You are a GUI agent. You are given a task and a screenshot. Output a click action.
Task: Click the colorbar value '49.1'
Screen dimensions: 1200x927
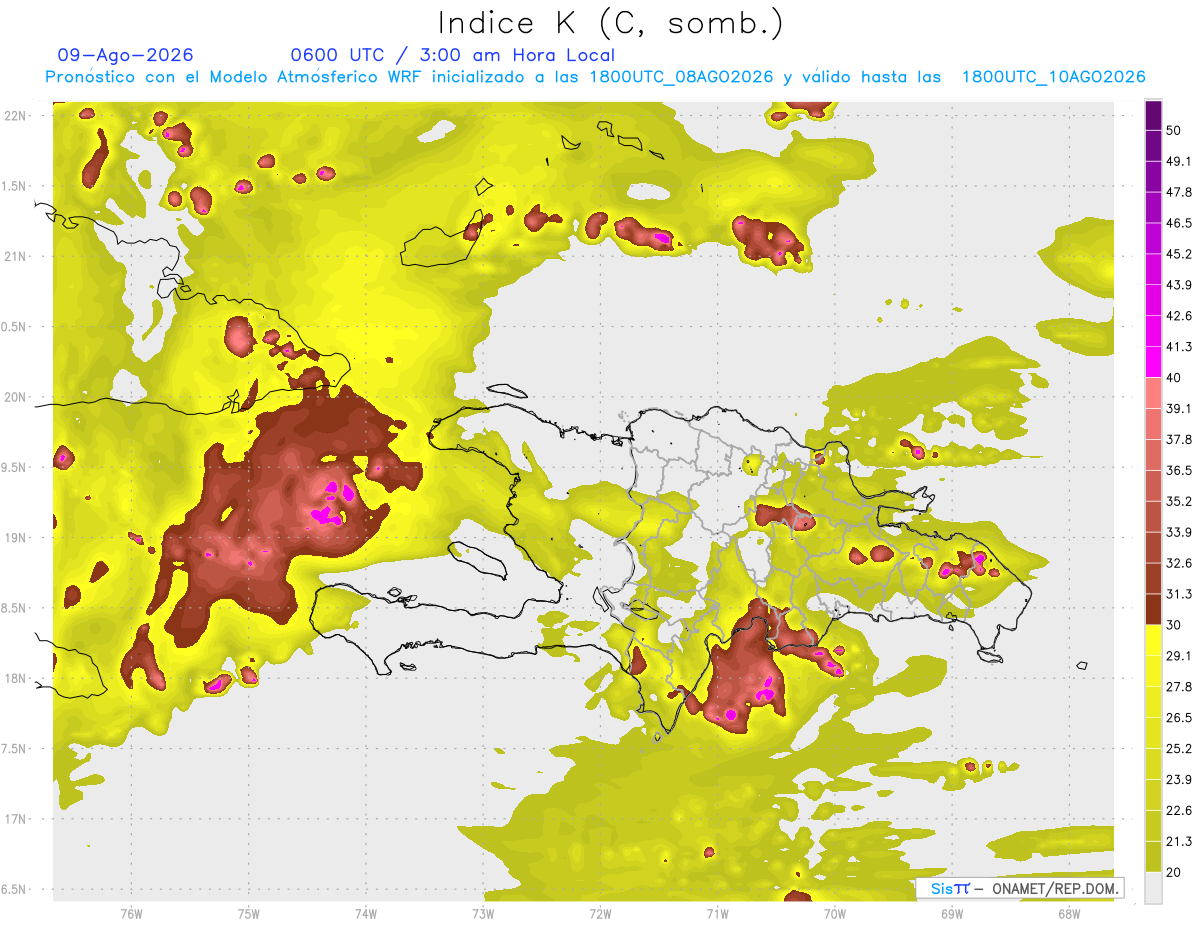1179,161
